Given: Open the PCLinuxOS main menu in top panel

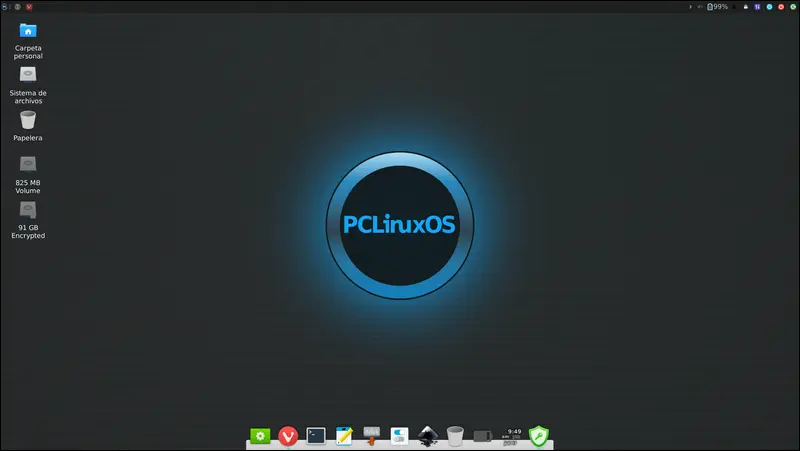Looking at the screenshot, I should pos(5,7).
